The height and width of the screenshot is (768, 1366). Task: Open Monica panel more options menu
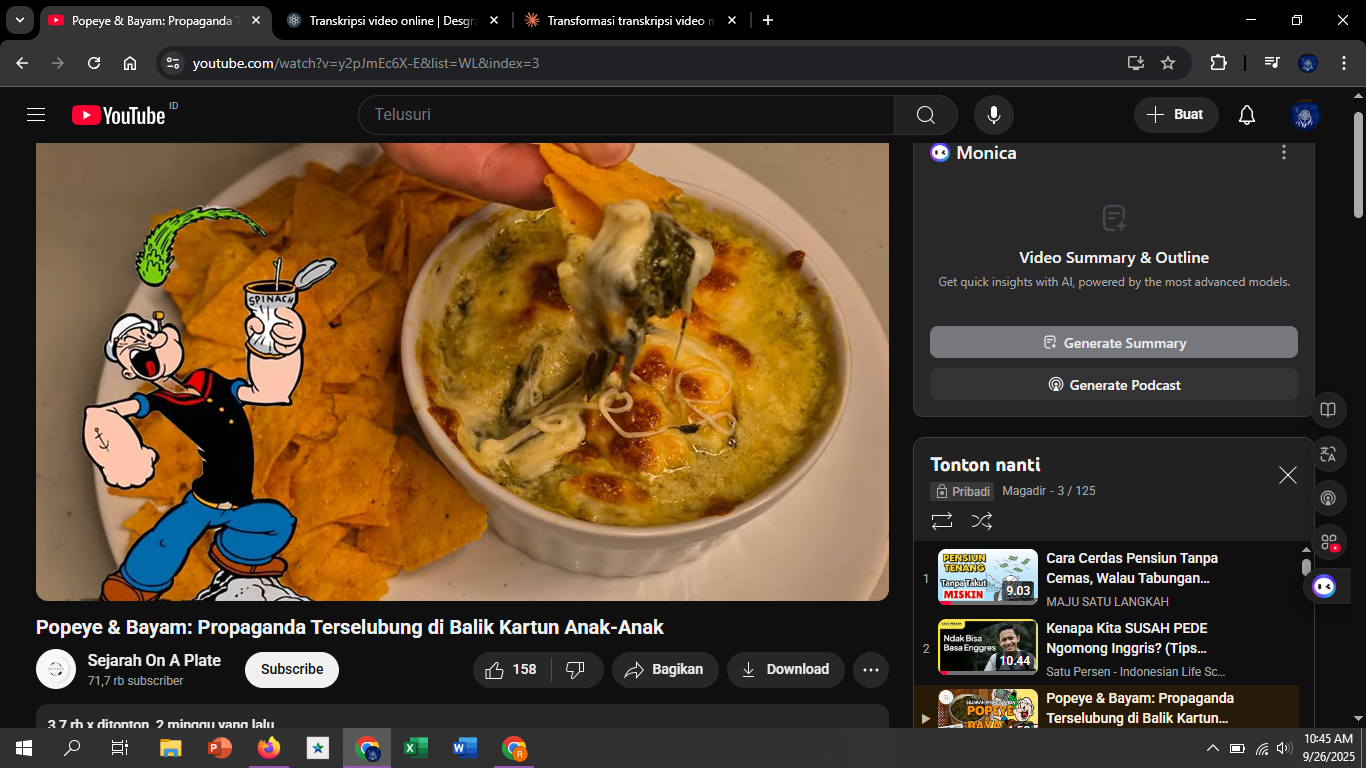click(x=1284, y=153)
